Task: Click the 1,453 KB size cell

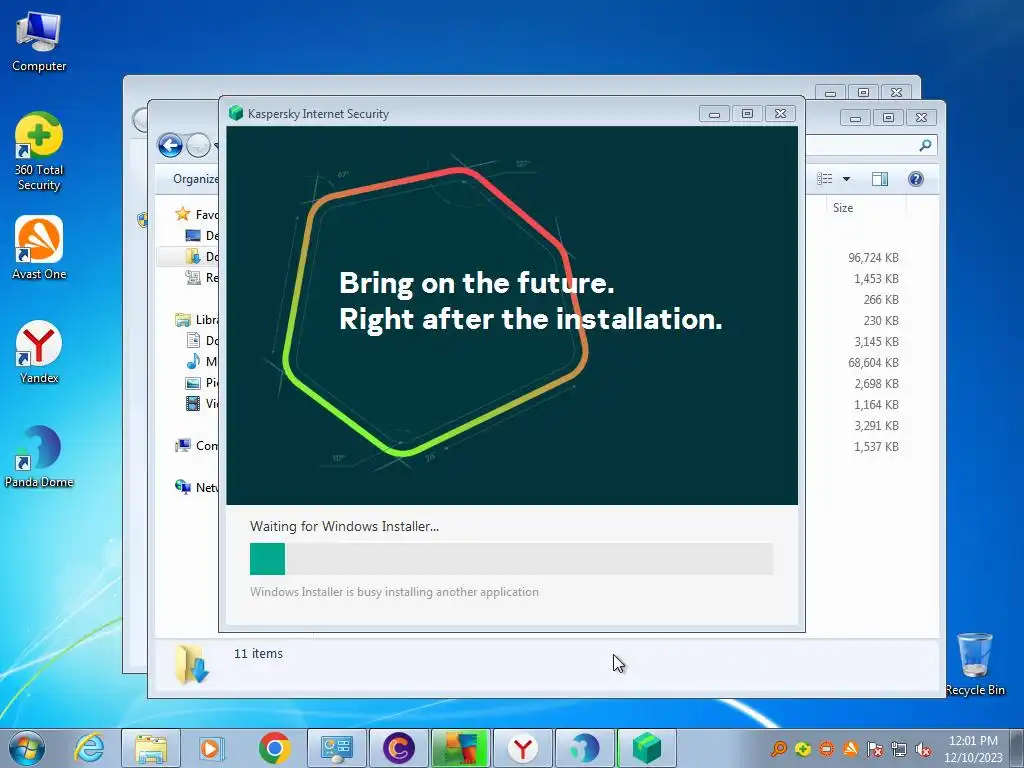Action: (x=876, y=279)
